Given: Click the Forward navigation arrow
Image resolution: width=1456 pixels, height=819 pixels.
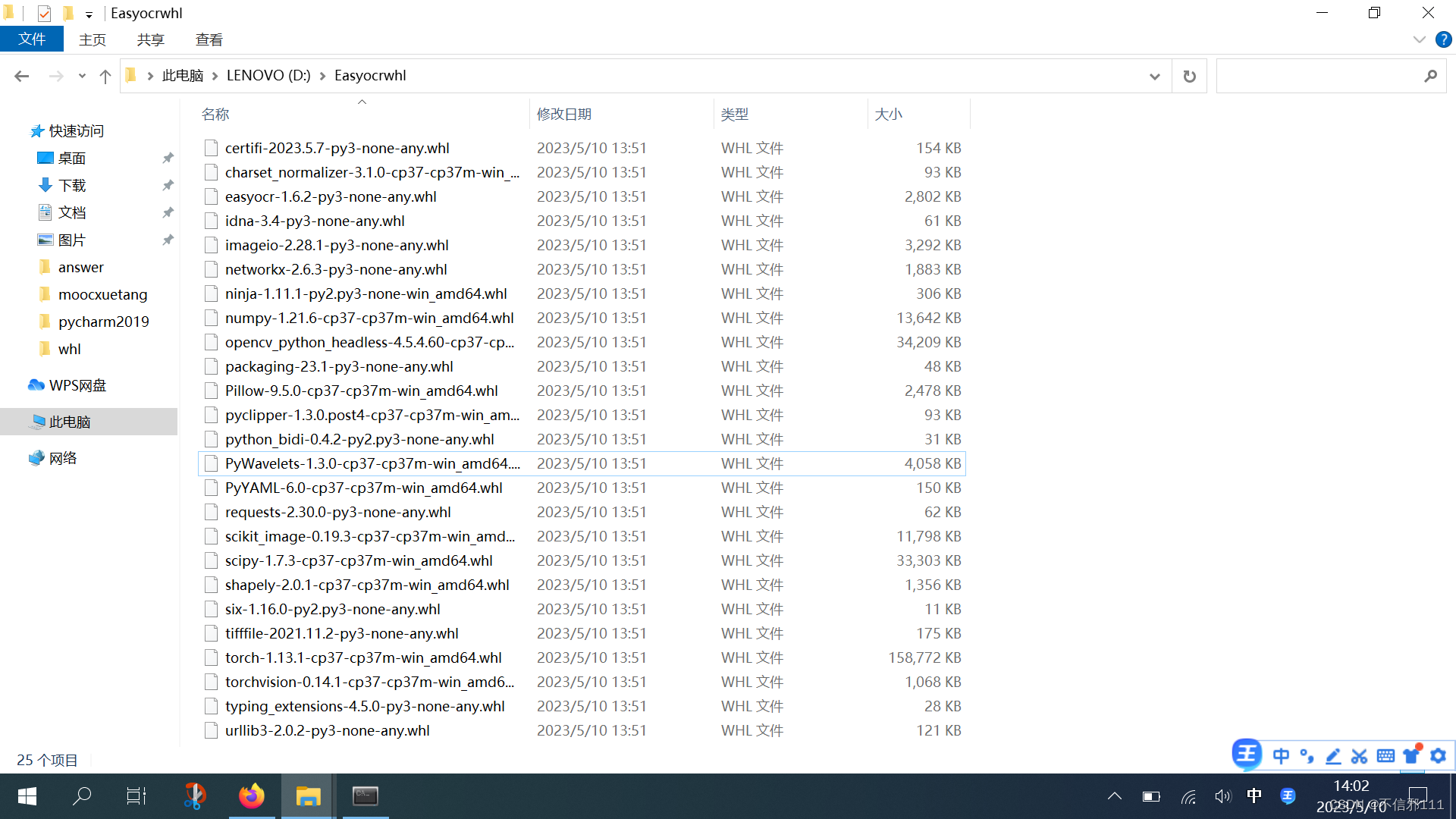Looking at the screenshot, I should click(x=56, y=76).
